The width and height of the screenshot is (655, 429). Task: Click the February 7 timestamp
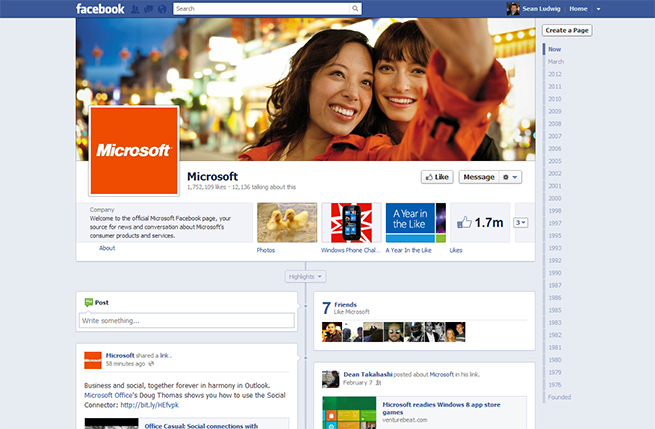[x=358, y=383]
